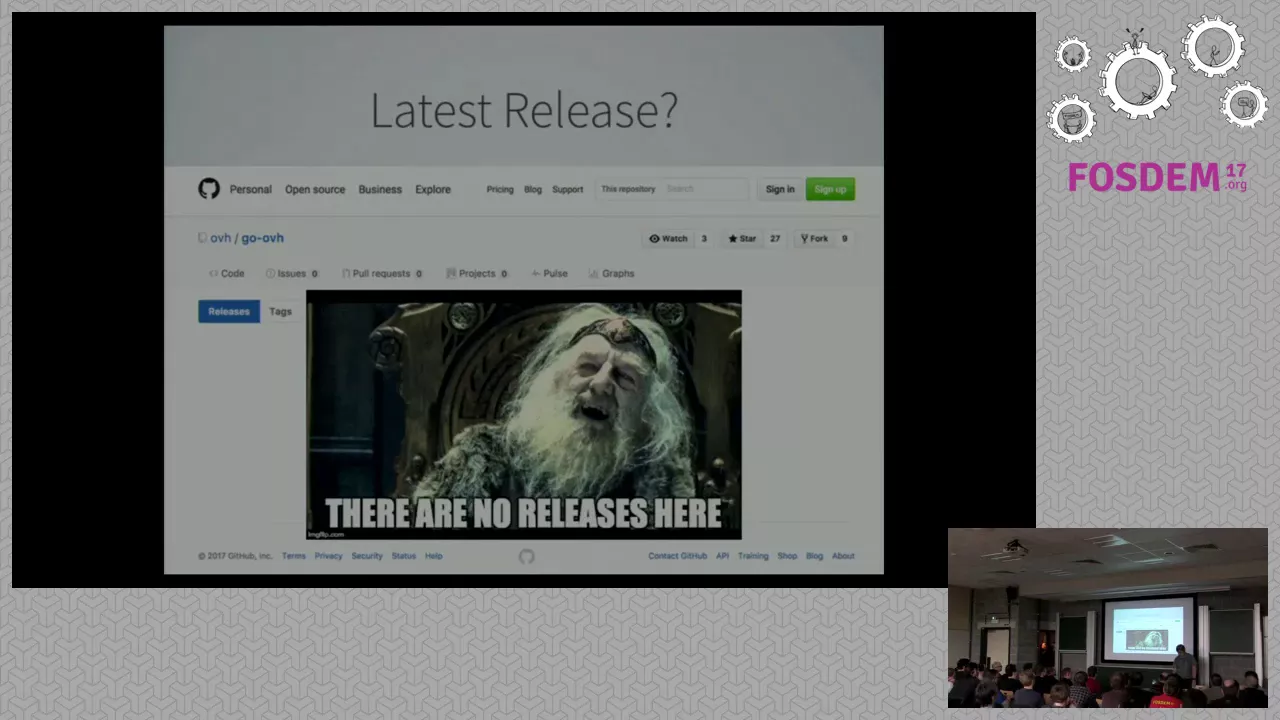Screen dimensions: 1280x720
Task: Switch to the Pulse tab
Action: coord(549,273)
